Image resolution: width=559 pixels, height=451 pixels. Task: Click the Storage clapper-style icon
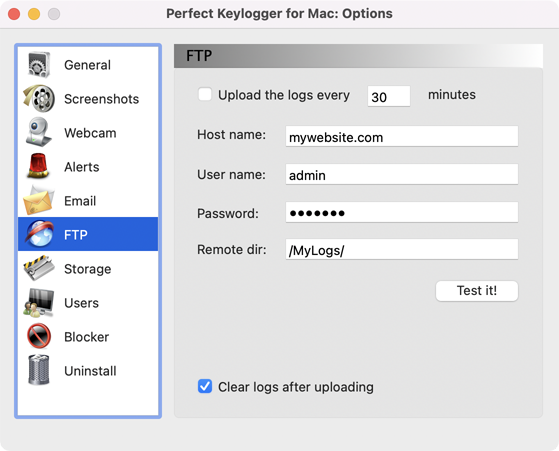click(x=39, y=268)
